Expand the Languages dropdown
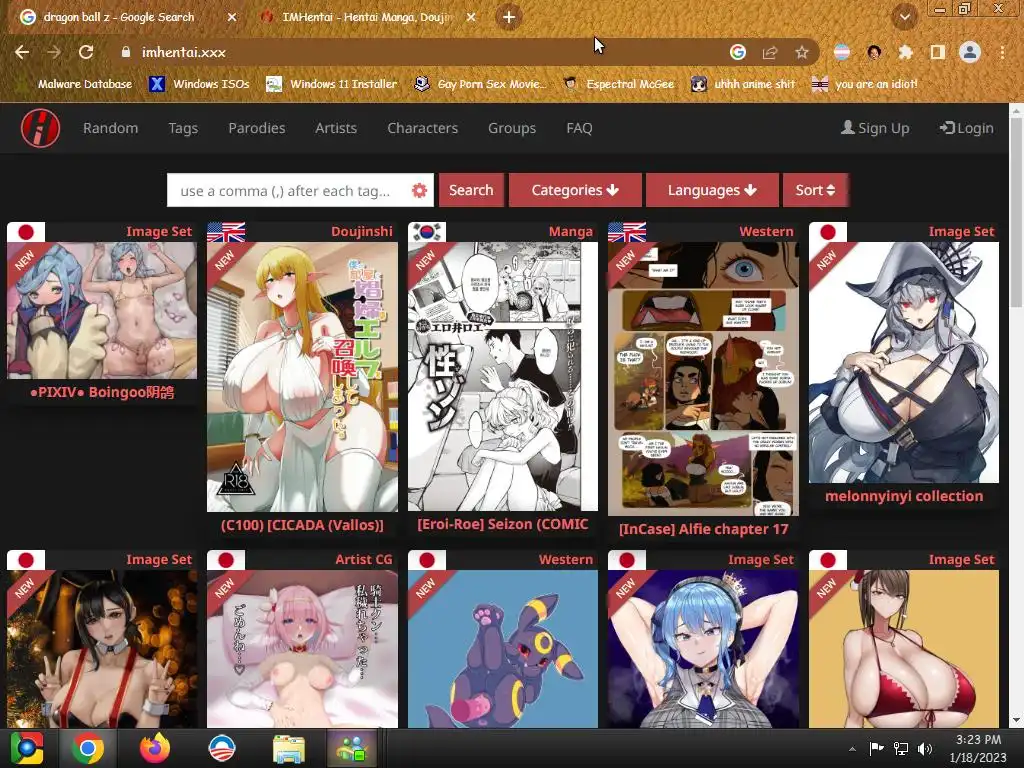This screenshot has width=1024, height=768. click(x=712, y=190)
